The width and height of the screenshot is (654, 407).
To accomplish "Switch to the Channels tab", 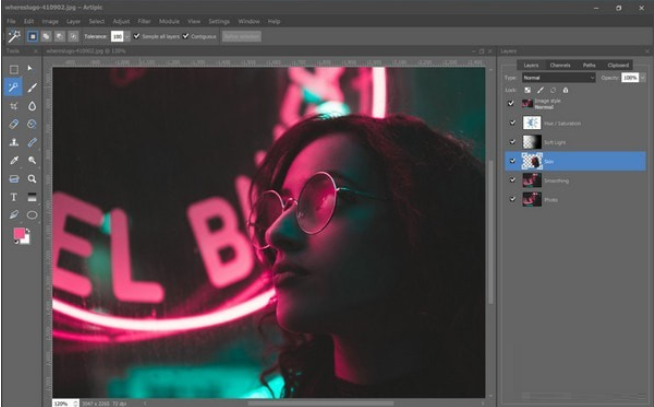I will [559, 65].
